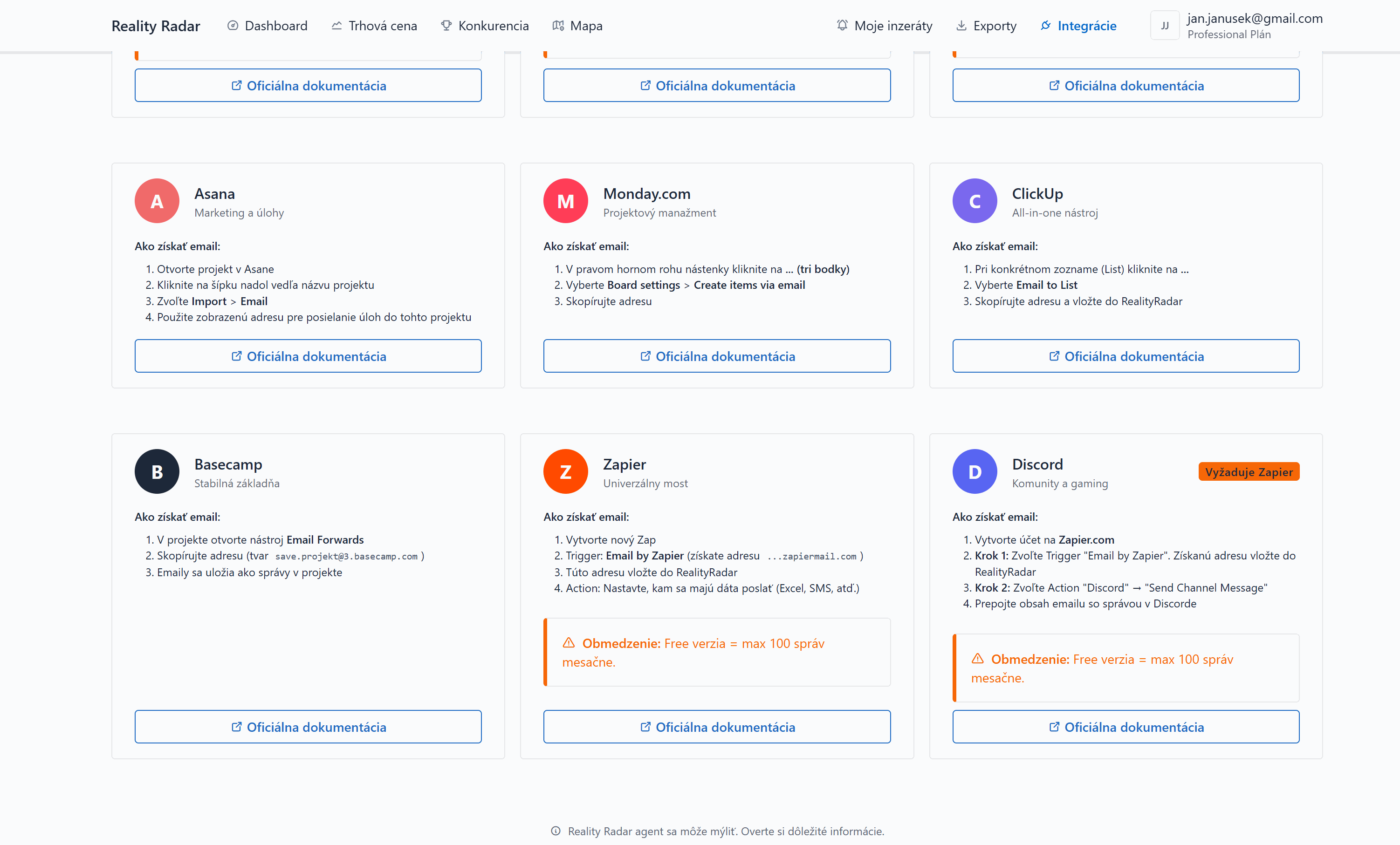
Task: Open Discord official documentation
Action: click(x=1125, y=727)
